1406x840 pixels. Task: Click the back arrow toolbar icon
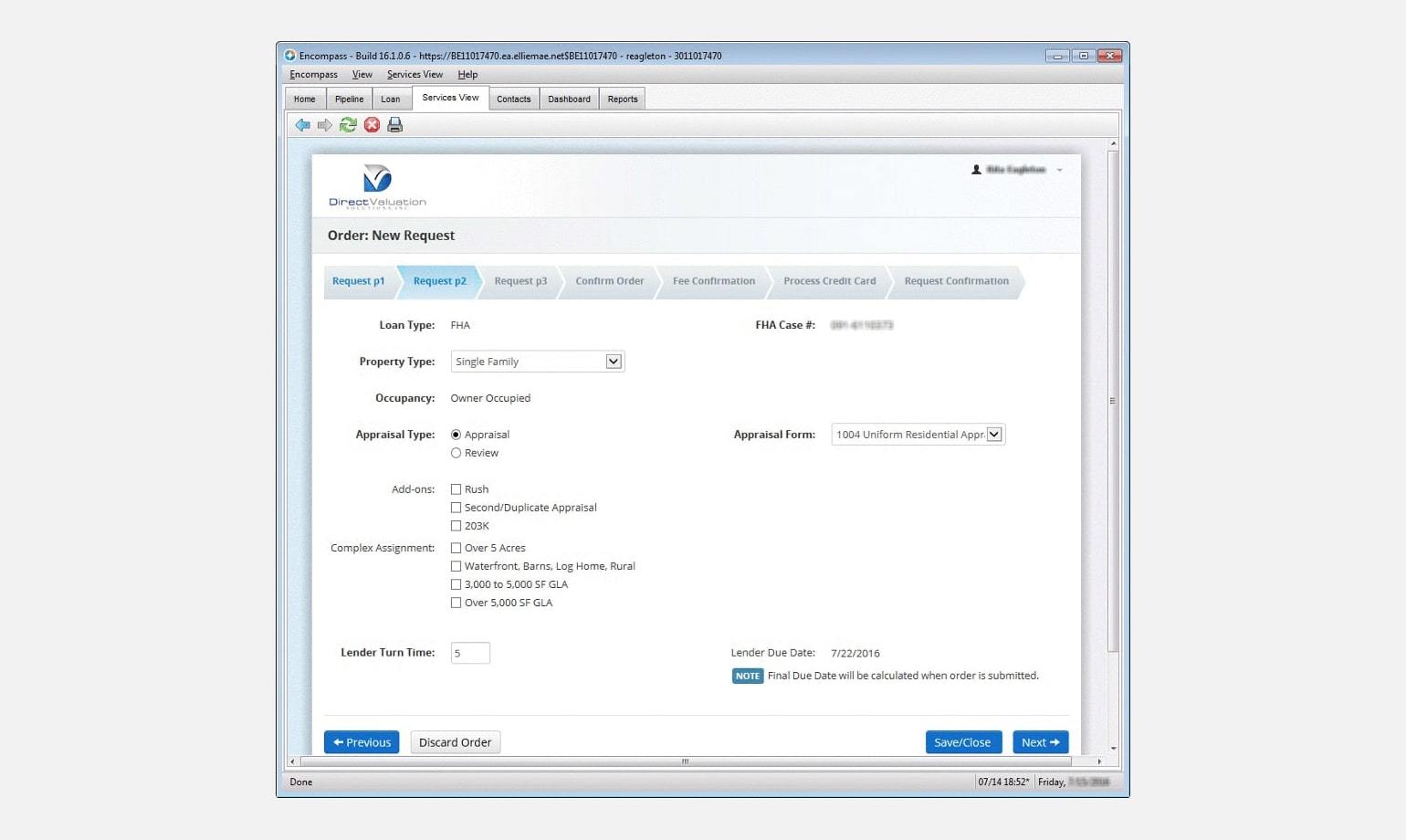(x=302, y=125)
